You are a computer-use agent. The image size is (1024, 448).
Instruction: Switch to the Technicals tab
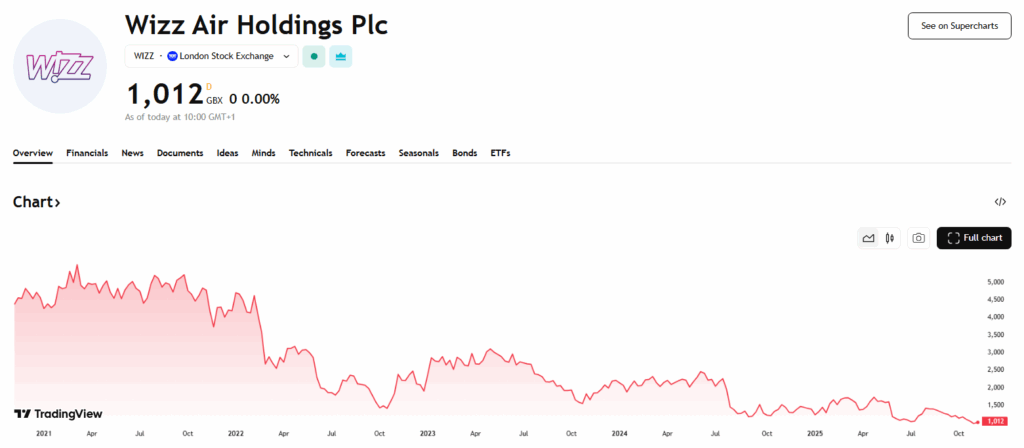pyautogui.click(x=310, y=153)
